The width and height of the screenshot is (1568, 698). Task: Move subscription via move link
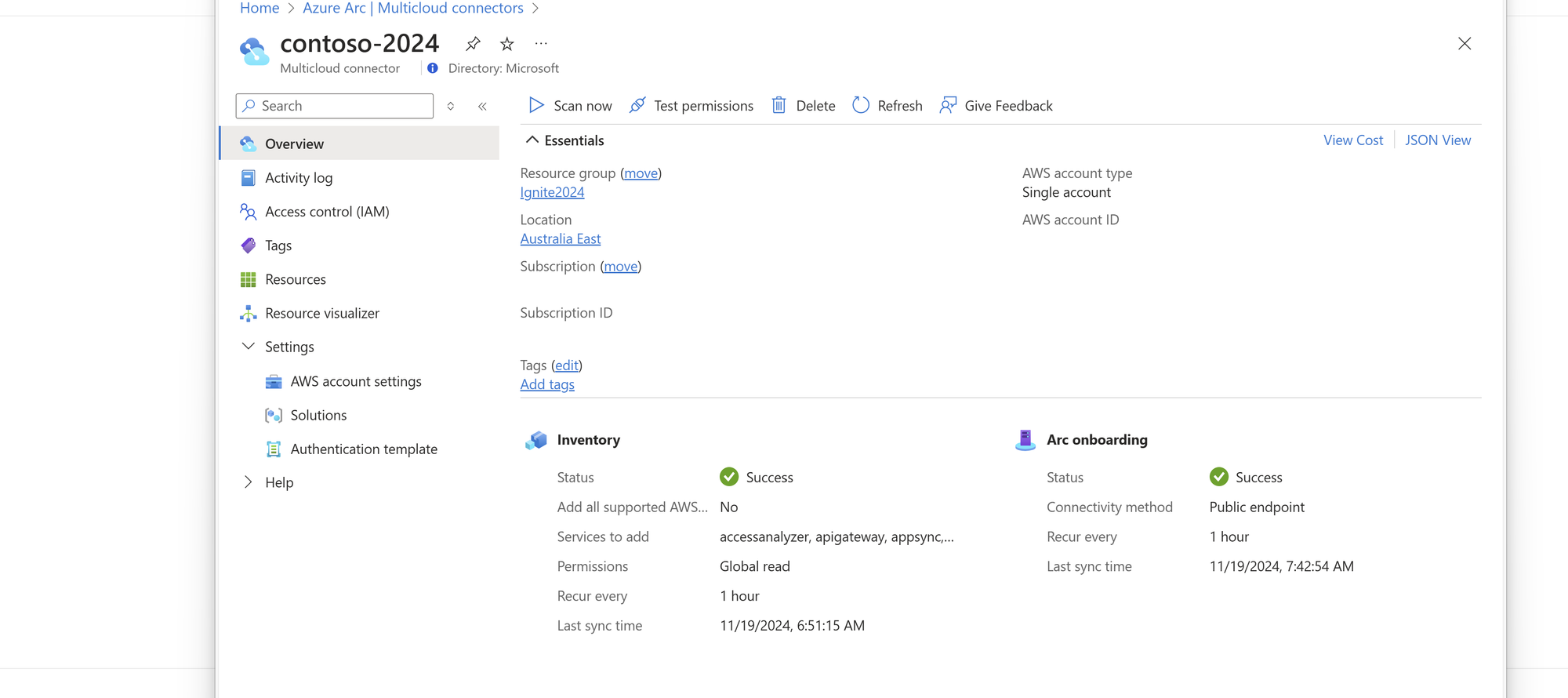point(621,267)
